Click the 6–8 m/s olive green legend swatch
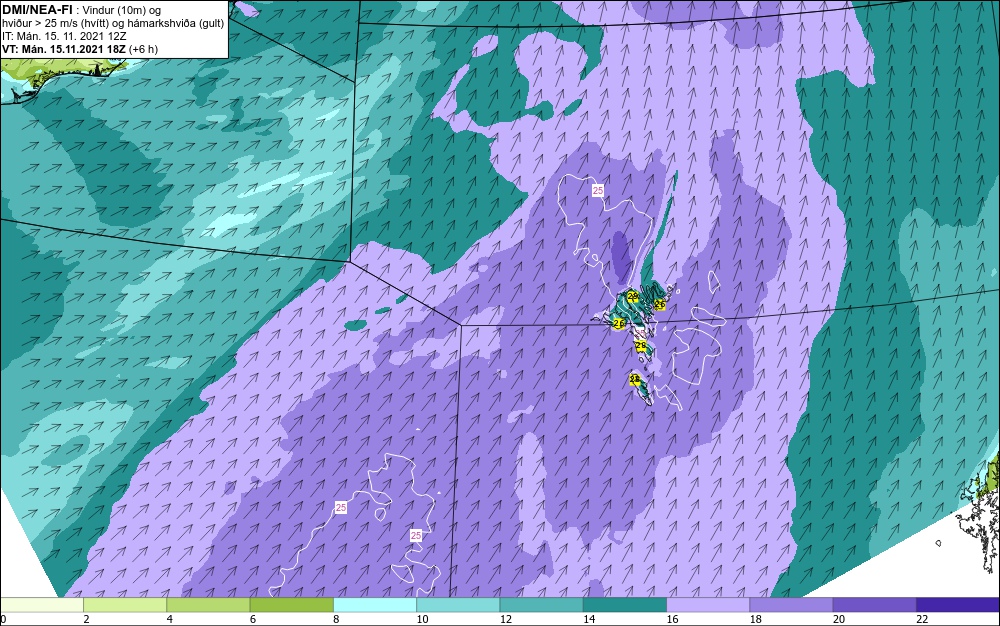The image size is (1000, 626). pyautogui.click(x=291, y=604)
